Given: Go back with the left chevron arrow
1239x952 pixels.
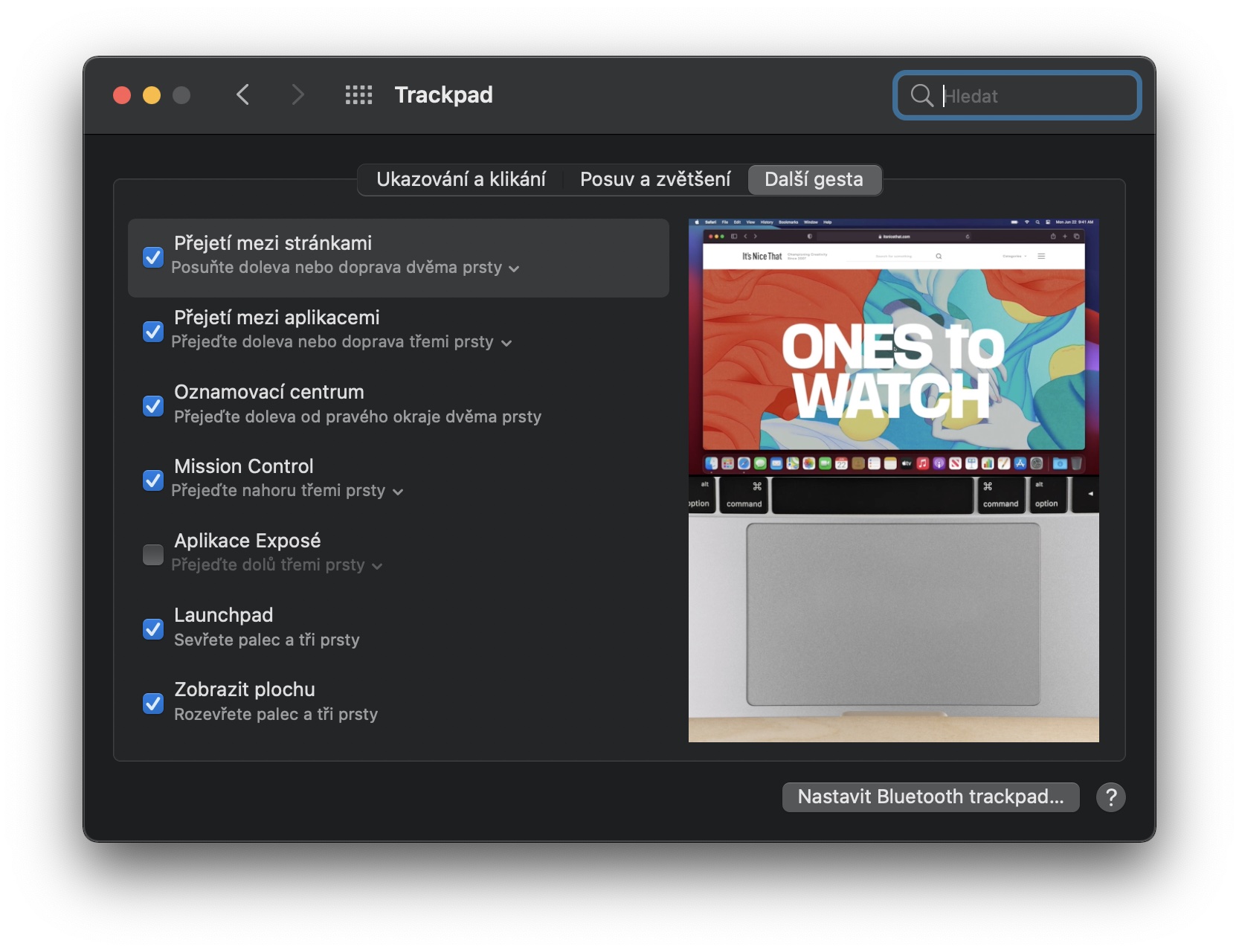Looking at the screenshot, I should [242, 94].
